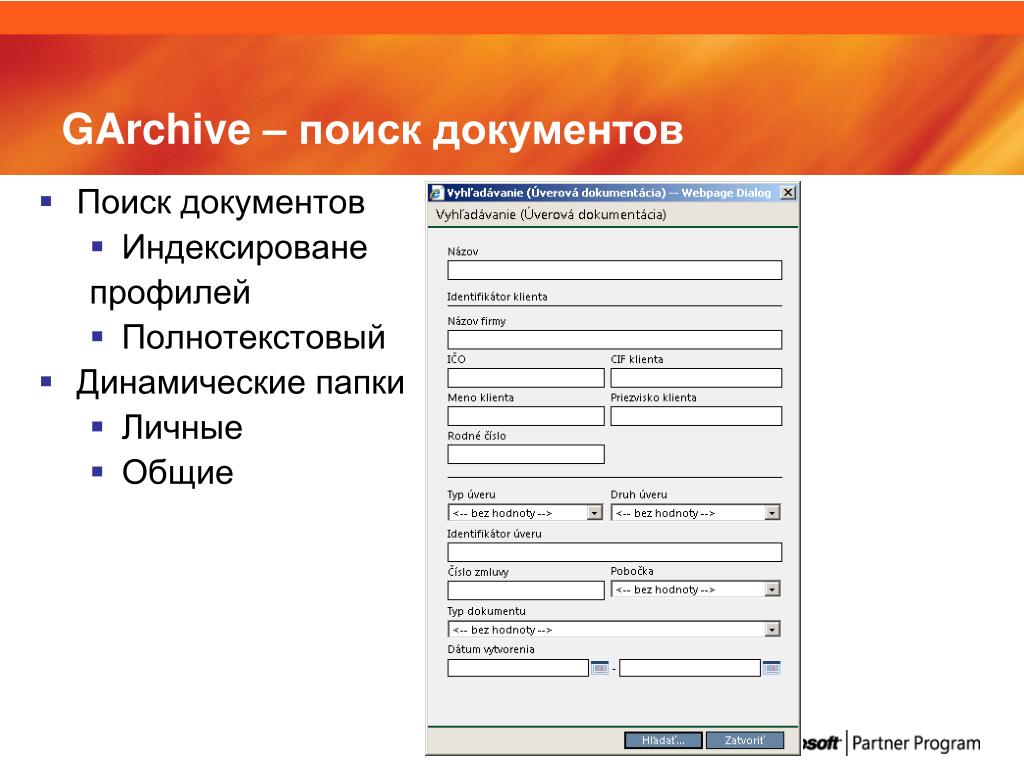Select the IČO text field
The height and width of the screenshot is (768, 1024).
coord(526,377)
